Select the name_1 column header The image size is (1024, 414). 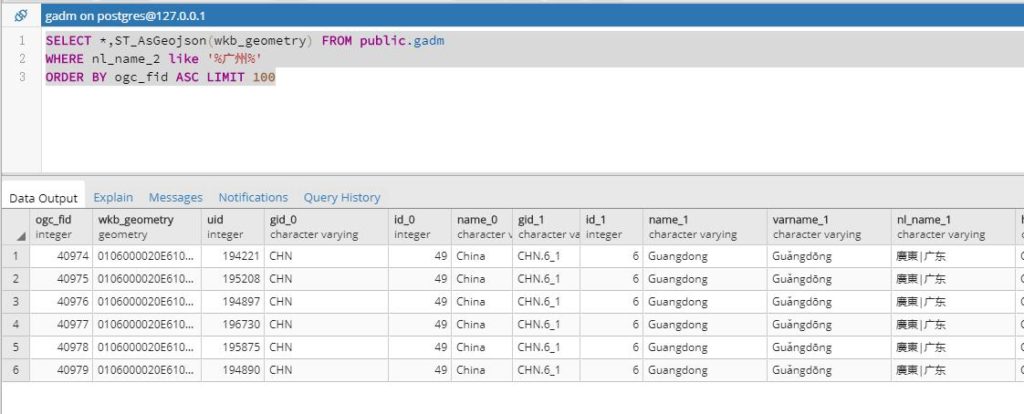click(x=705, y=227)
